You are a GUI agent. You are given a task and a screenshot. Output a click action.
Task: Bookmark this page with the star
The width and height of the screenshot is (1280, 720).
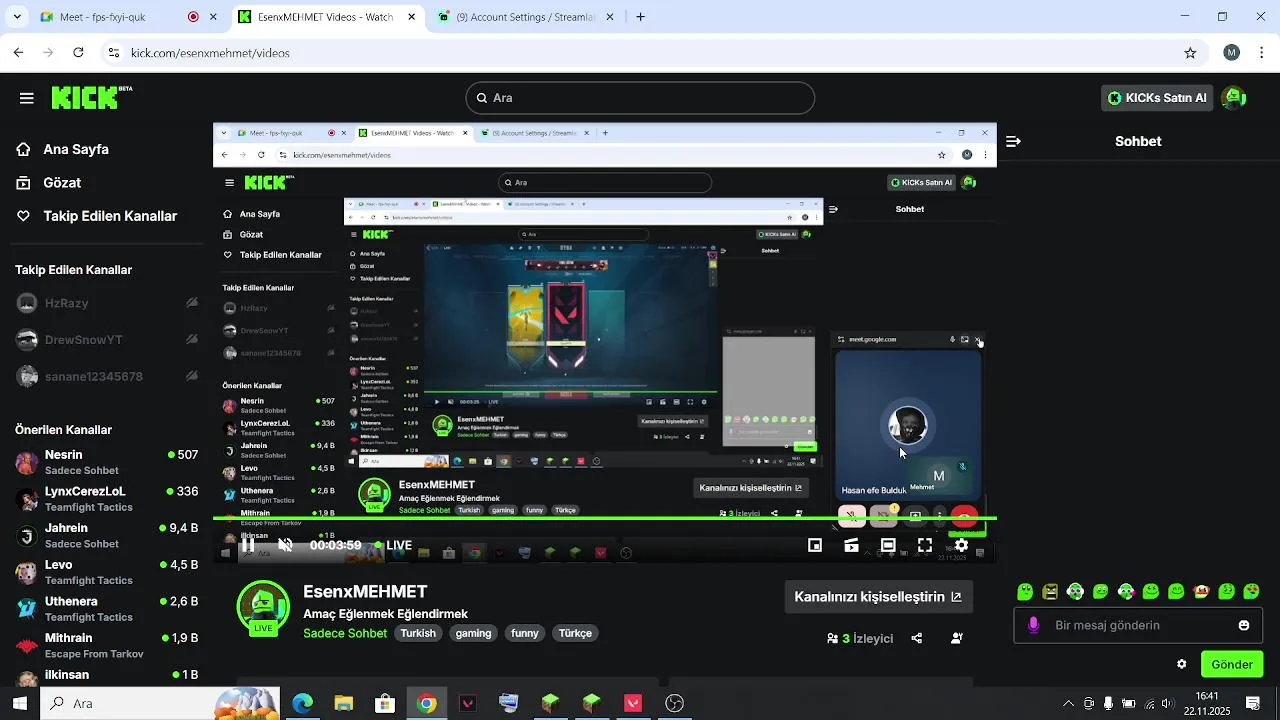1190,52
